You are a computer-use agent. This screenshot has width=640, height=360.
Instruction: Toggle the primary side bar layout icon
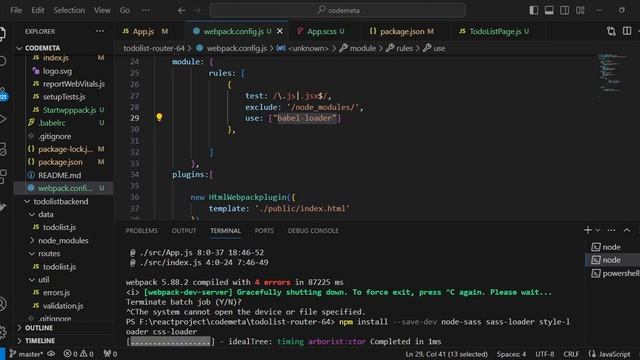[x=533, y=10]
